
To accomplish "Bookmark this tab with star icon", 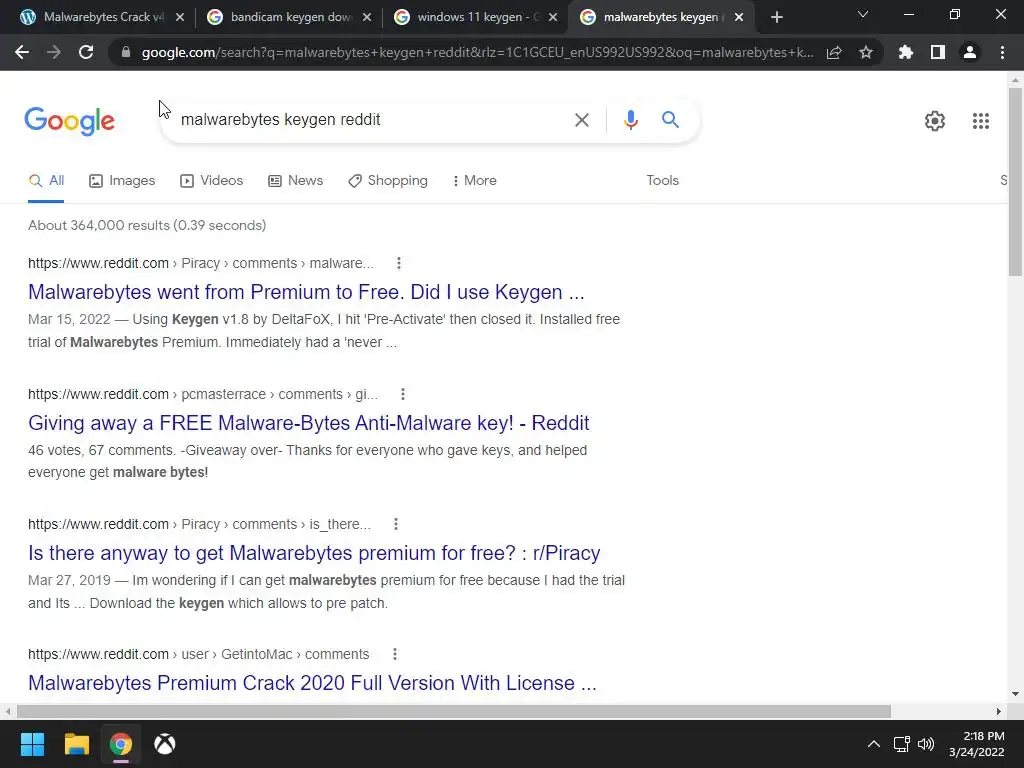I will tap(866, 52).
